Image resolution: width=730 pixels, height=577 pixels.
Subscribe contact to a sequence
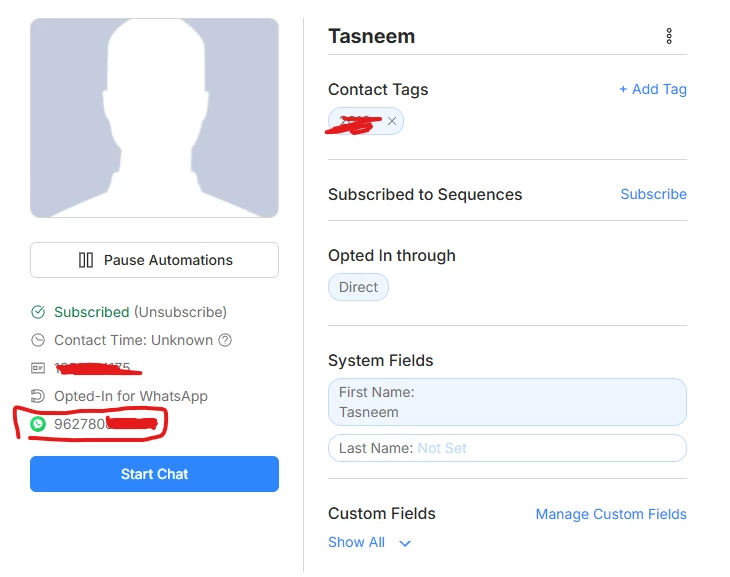point(653,194)
